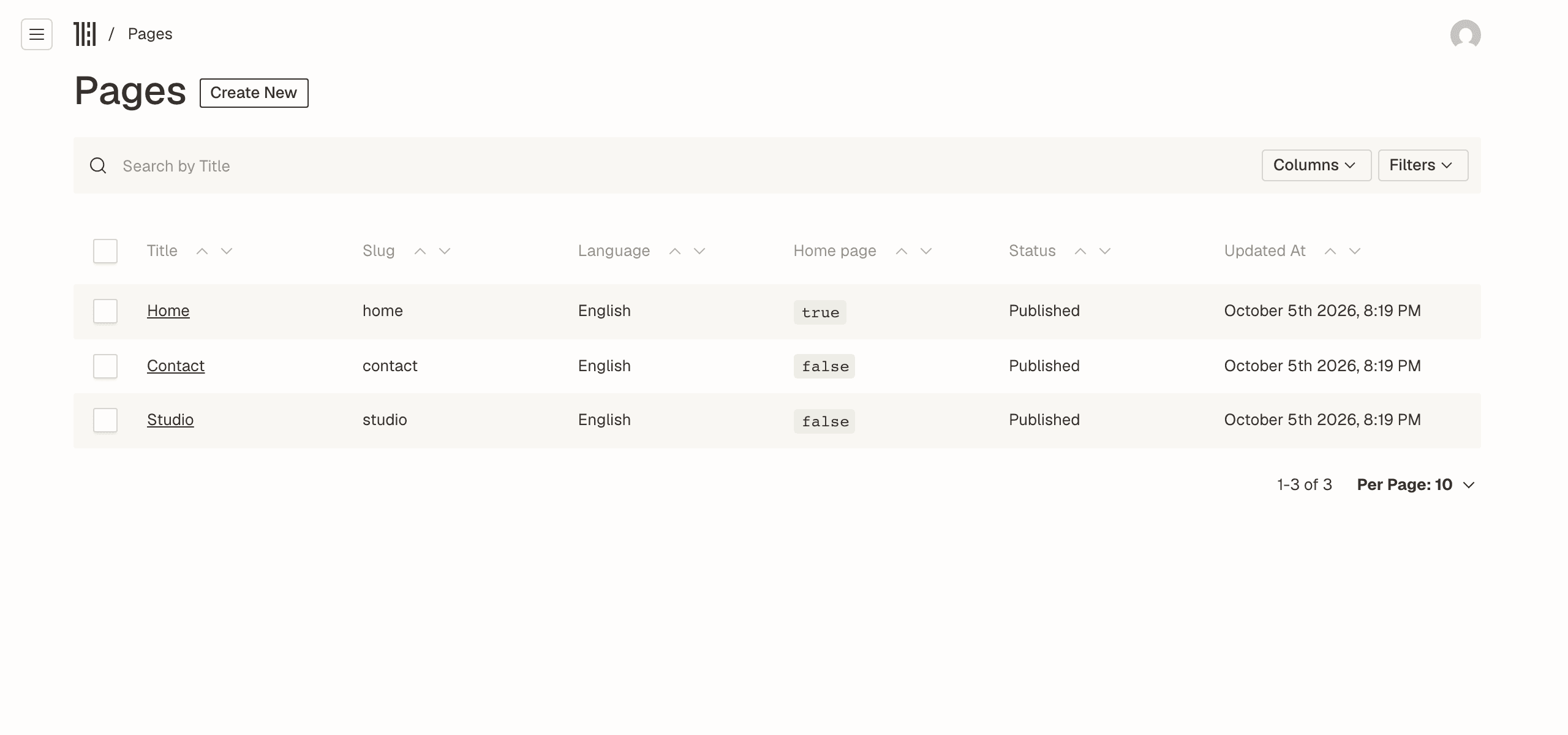Select the Studio row checkbox
This screenshot has height=735, width=1568.
click(105, 420)
